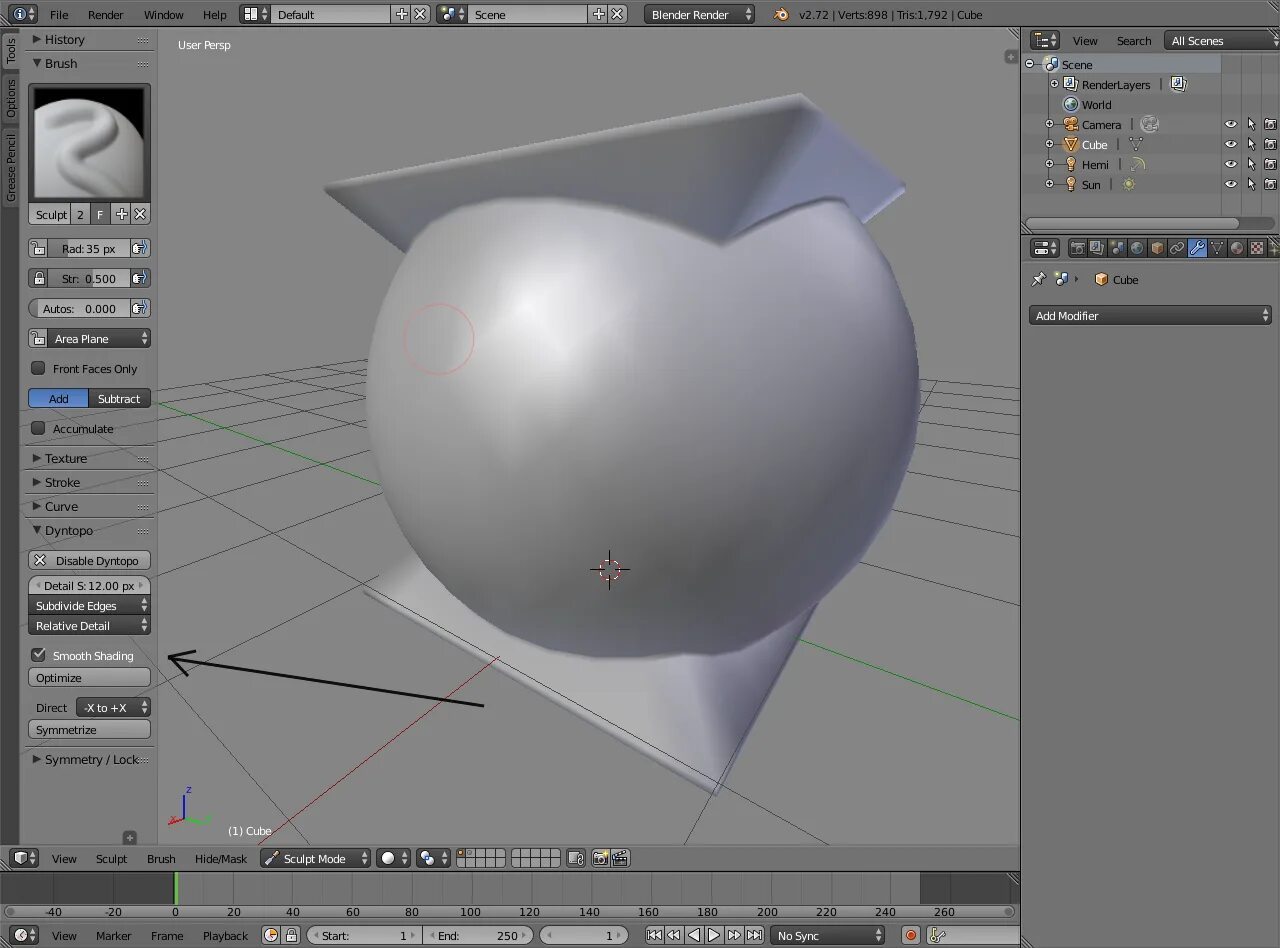Toggle the lock camera to layers icon
Screen dimensions: 1280x948
click(x=575, y=858)
